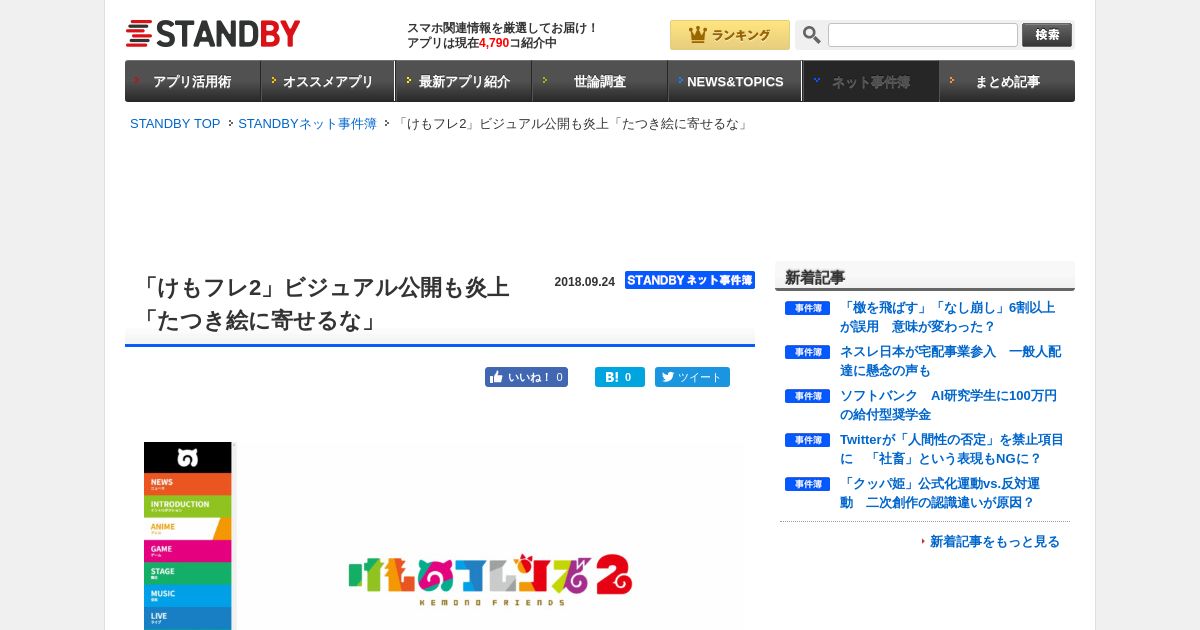This screenshot has height=630, width=1200.
Task: Go to STANDBY TOP breadcrumb link
Action: tap(175, 124)
